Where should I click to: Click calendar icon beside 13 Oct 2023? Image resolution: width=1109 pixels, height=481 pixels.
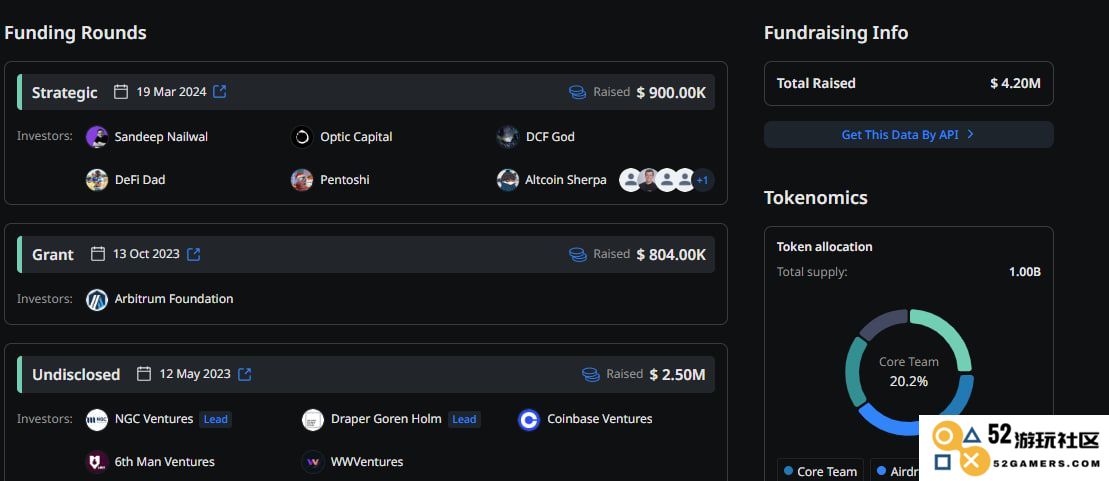pyautogui.click(x=98, y=254)
